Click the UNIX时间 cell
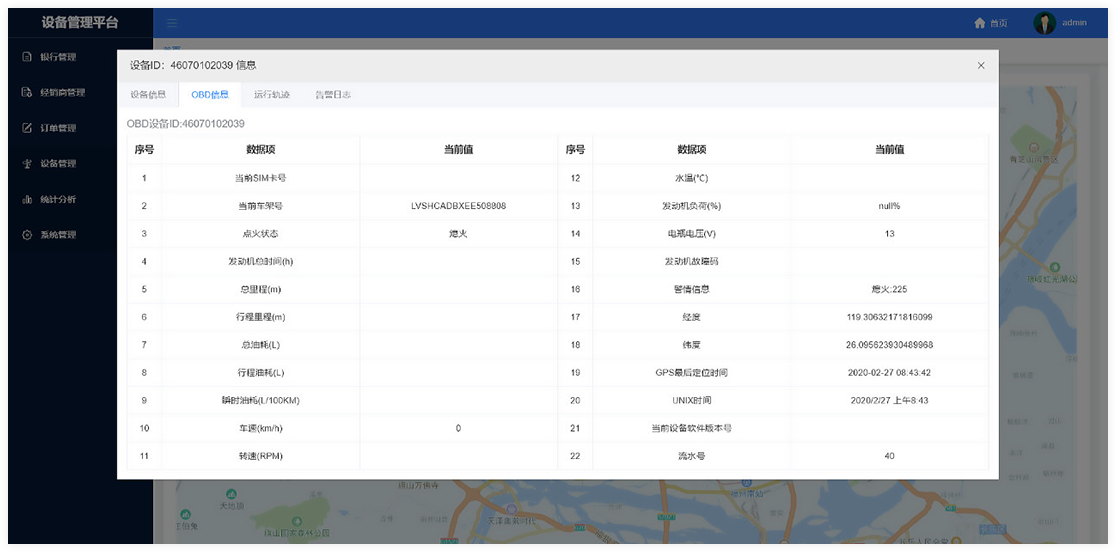Viewport: 1116px width, 552px height. pyautogui.click(x=691, y=400)
